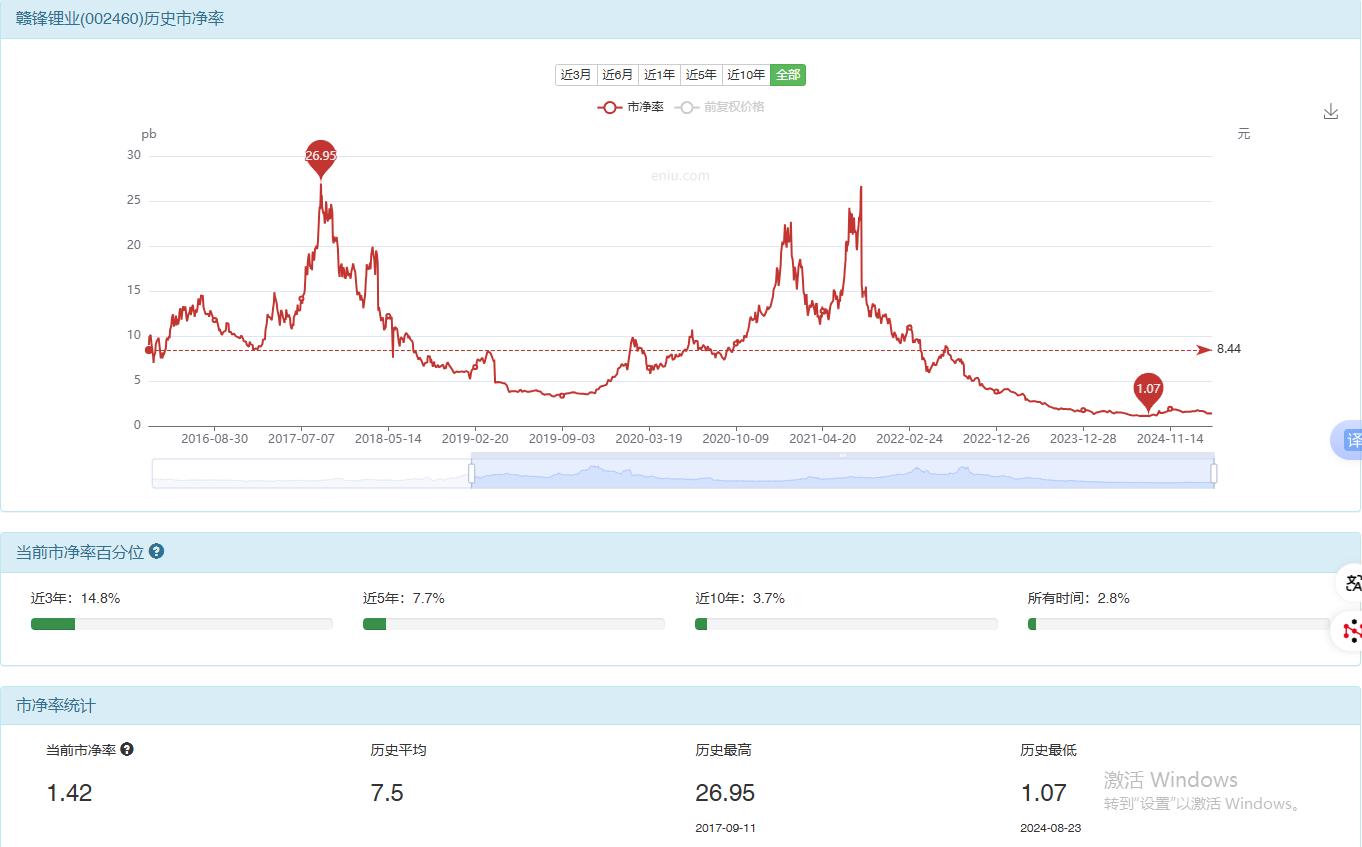This screenshot has height=847, width=1362.
Task: Open help icon next to 当前市净率百分位
Action: 156,551
